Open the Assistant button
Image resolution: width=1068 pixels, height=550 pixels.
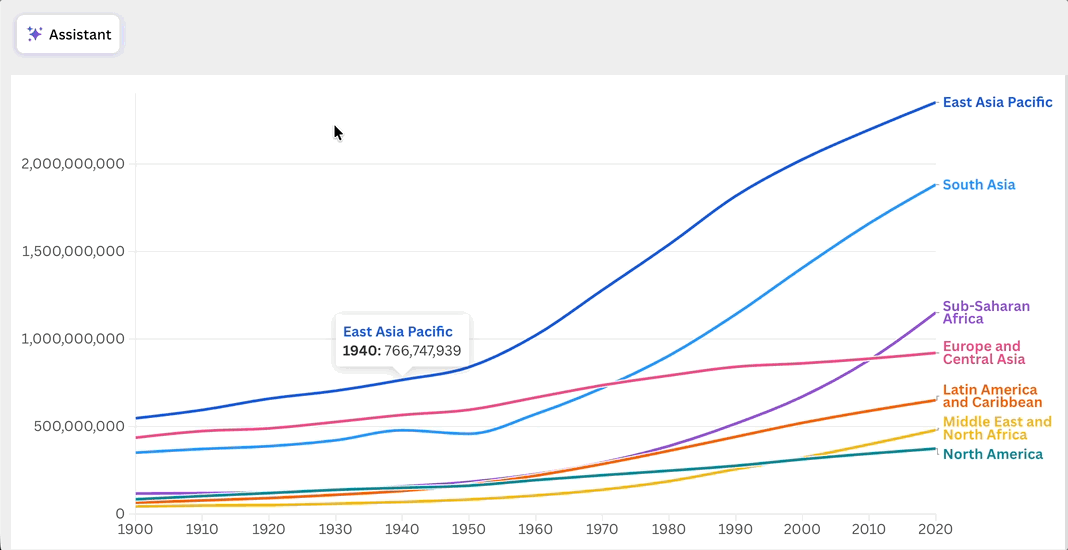68,34
